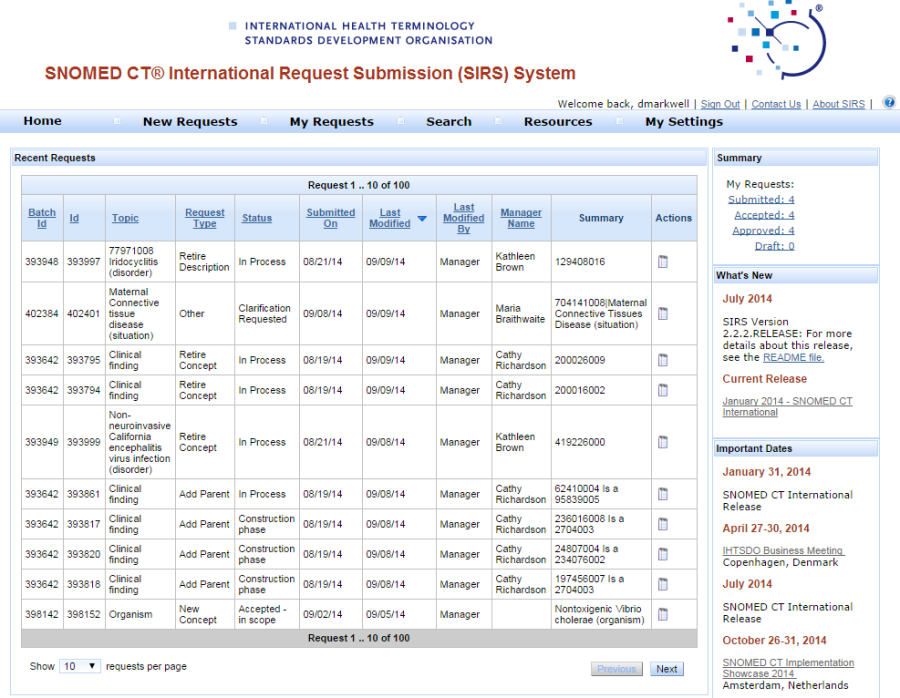Screen dimensions: 900x698
Task: Open action icon for request 393795
Action: click(x=663, y=360)
